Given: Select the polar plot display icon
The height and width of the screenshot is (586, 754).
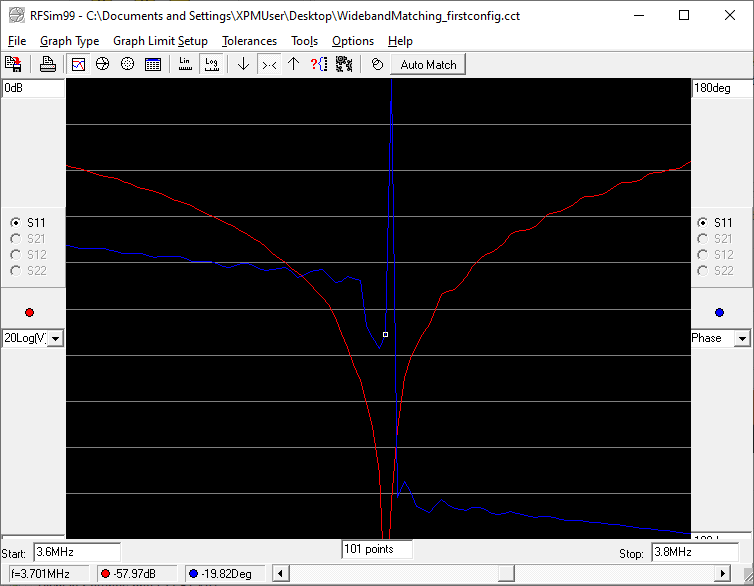Looking at the screenshot, I should [x=127, y=64].
